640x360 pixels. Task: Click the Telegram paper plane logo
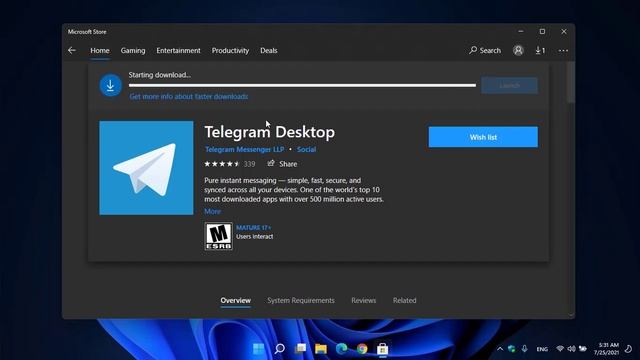(146, 168)
